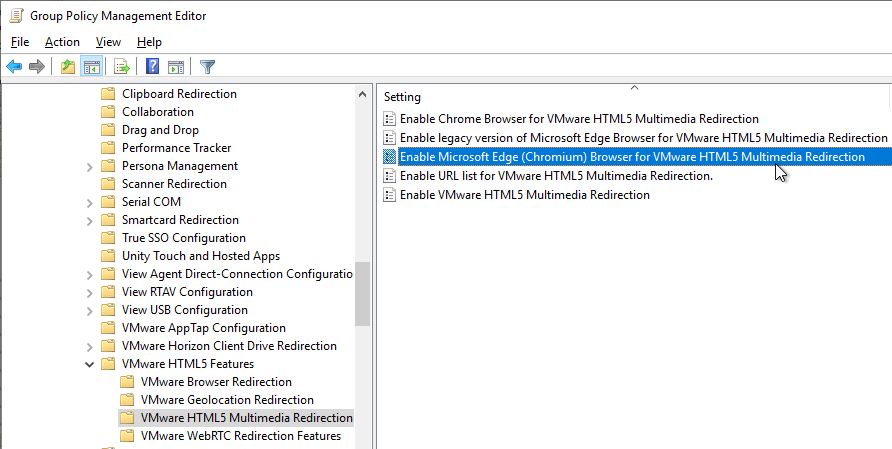Screen dimensions: 892x449
Task: Select the VMware HTML5 Features tree item
Action: [x=188, y=364]
